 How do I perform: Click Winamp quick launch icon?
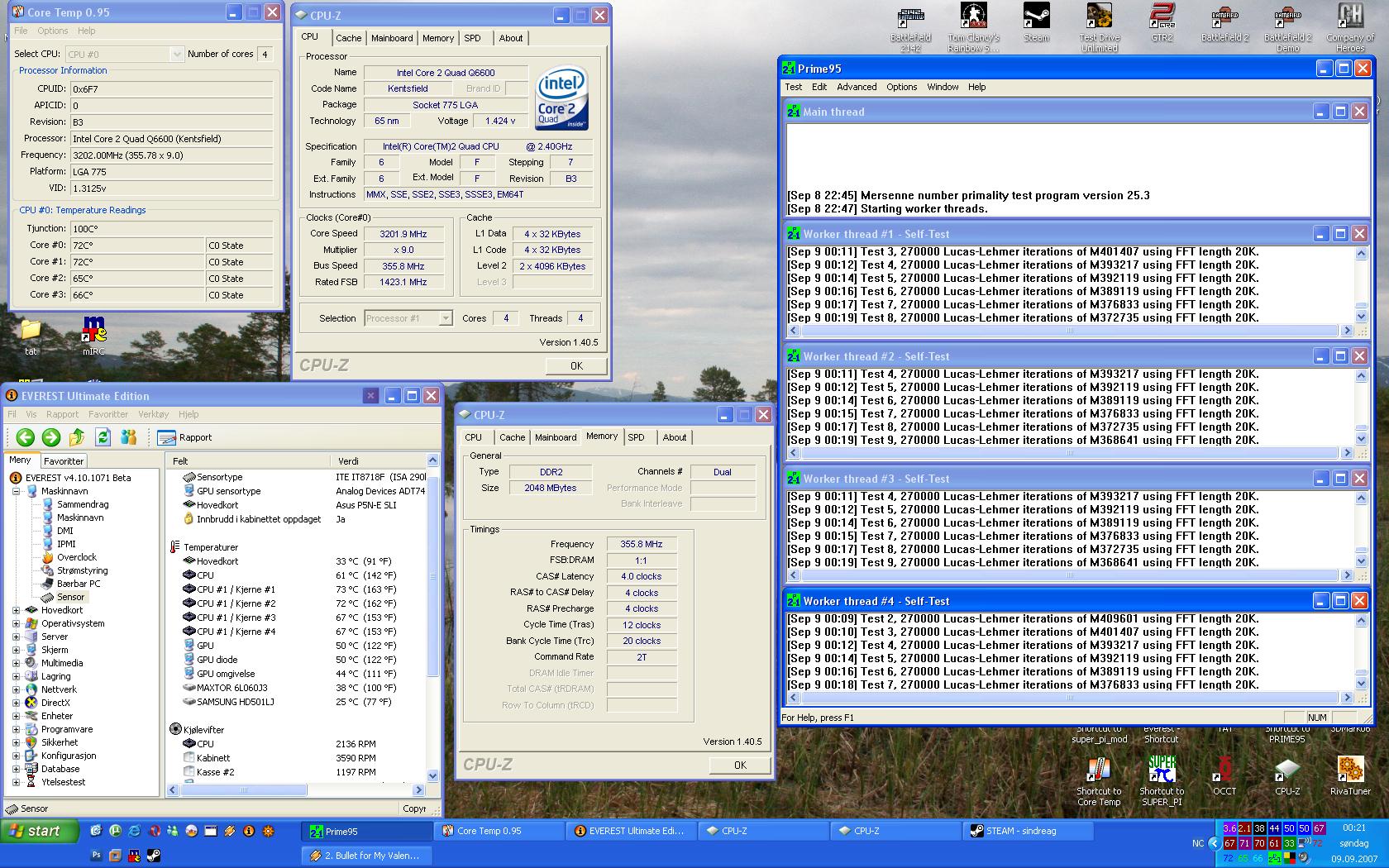pyautogui.click(x=229, y=831)
